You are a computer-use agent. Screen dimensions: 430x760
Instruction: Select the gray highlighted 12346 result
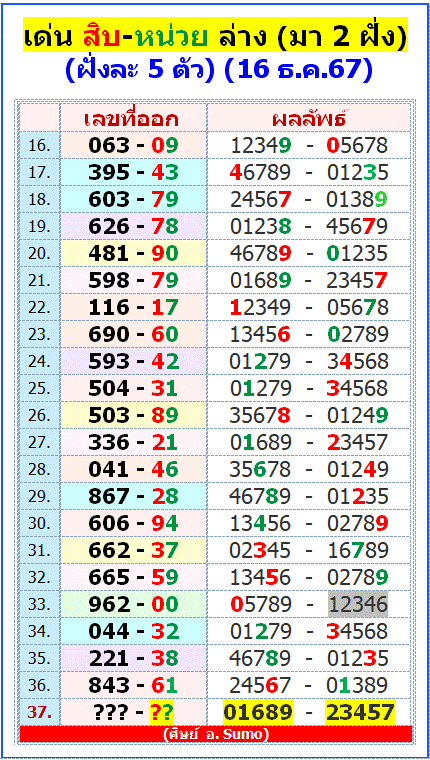click(x=358, y=604)
